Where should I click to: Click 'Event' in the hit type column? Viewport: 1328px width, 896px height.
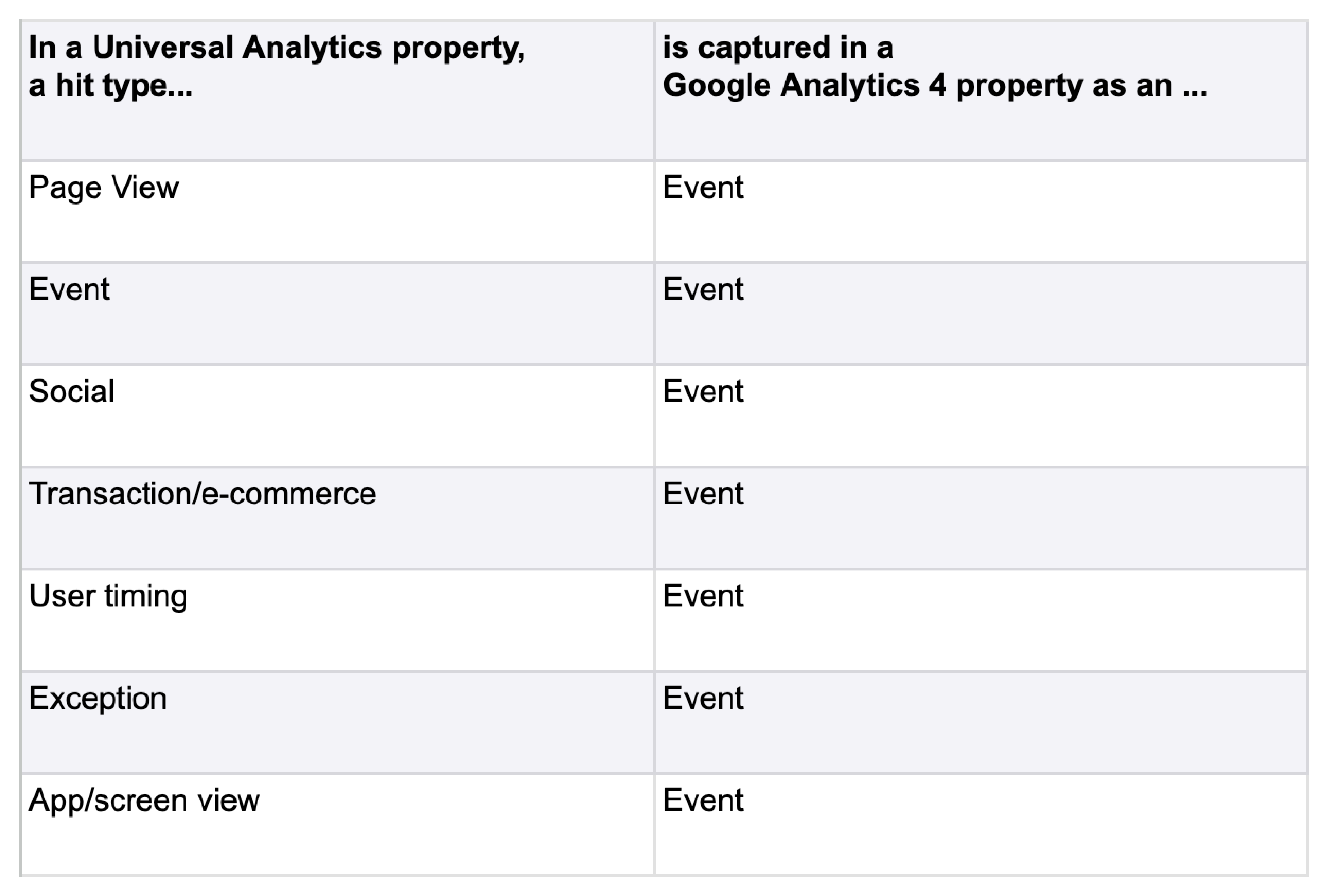pos(69,289)
